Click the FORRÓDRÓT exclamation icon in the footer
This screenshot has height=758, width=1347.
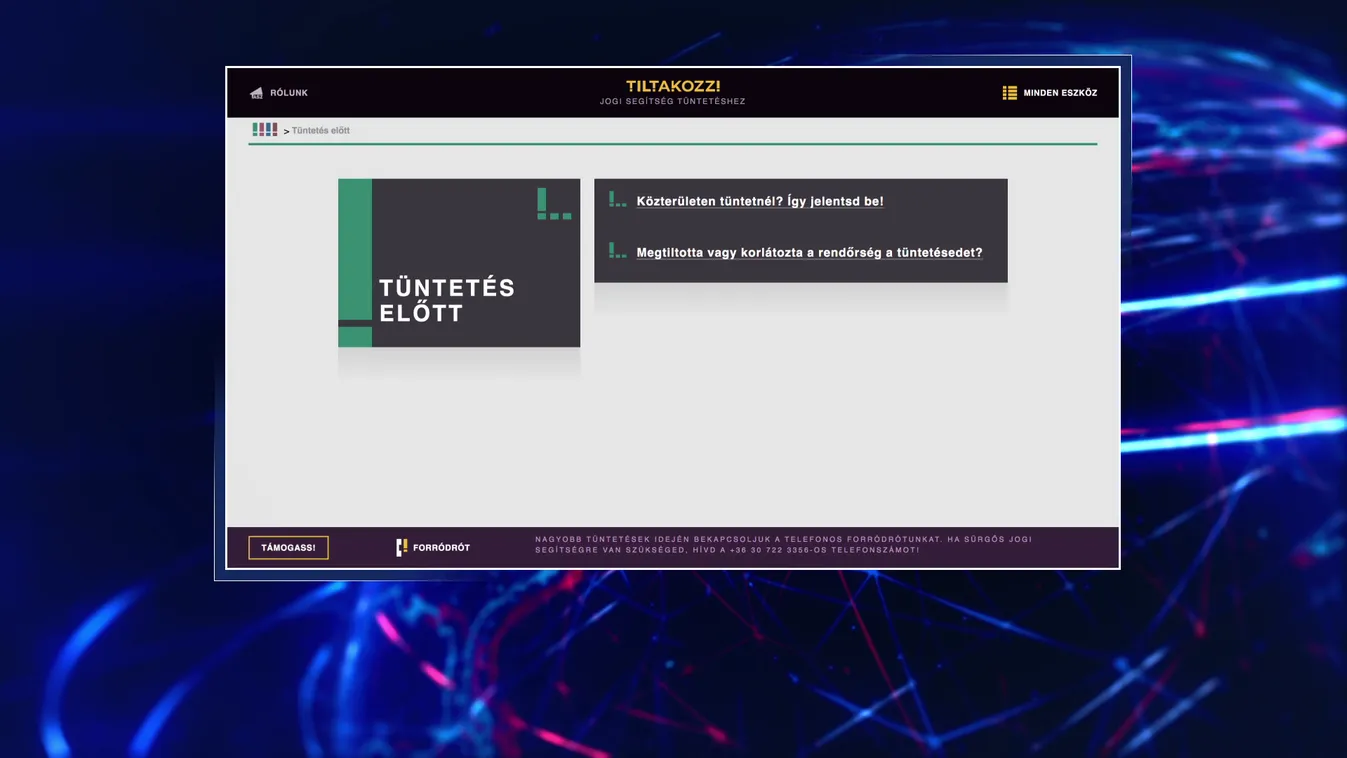(x=401, y=546)
